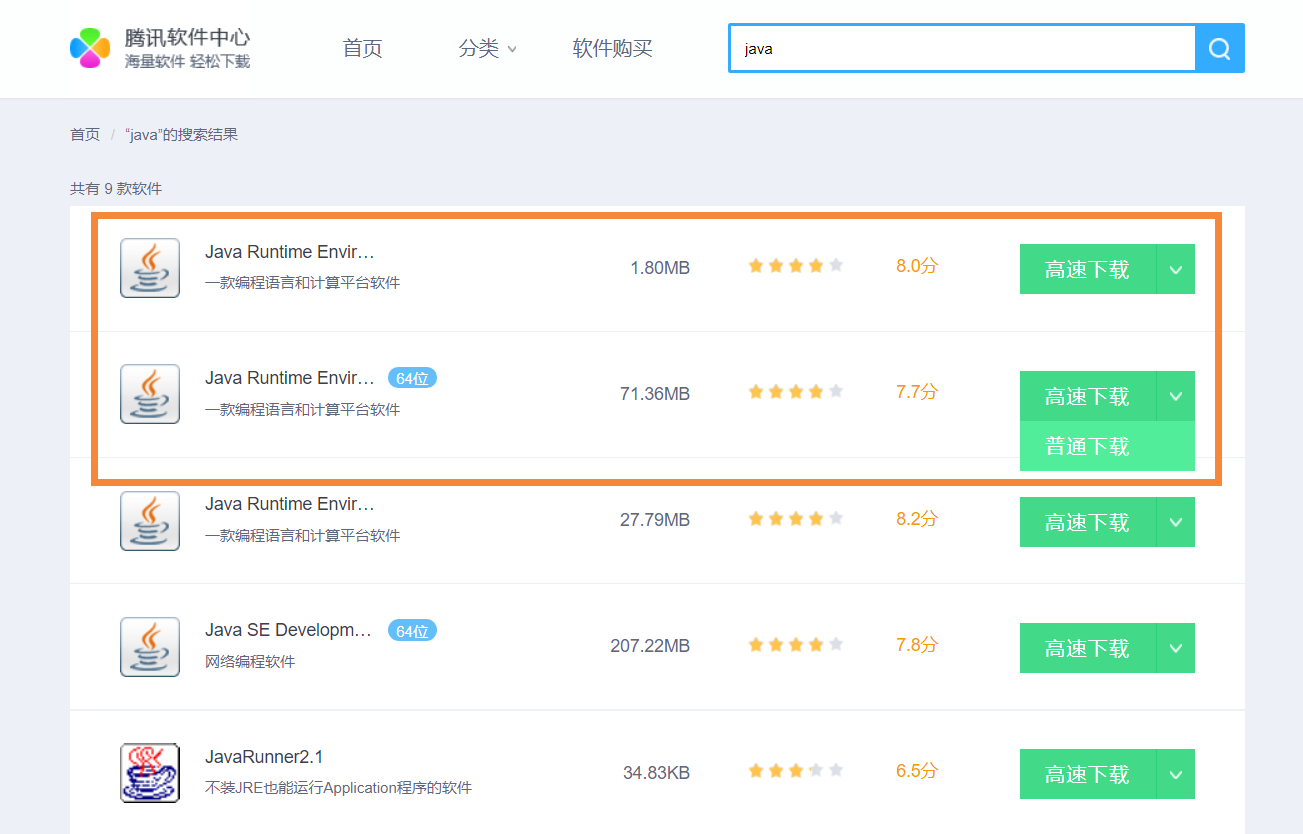Click 普通下载 for the 64-bit Java Runtime

click(1086, 446)
